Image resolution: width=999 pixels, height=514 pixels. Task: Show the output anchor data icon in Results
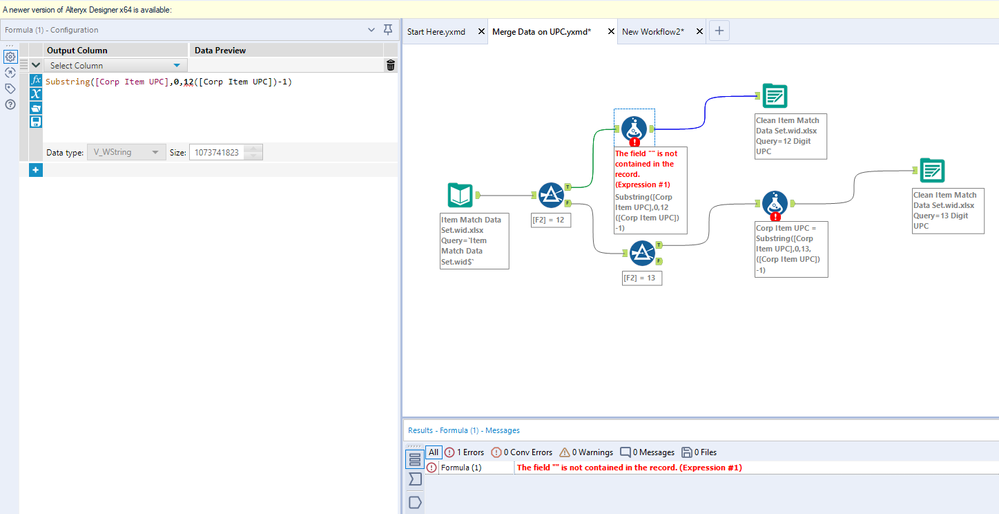(415, 502)
